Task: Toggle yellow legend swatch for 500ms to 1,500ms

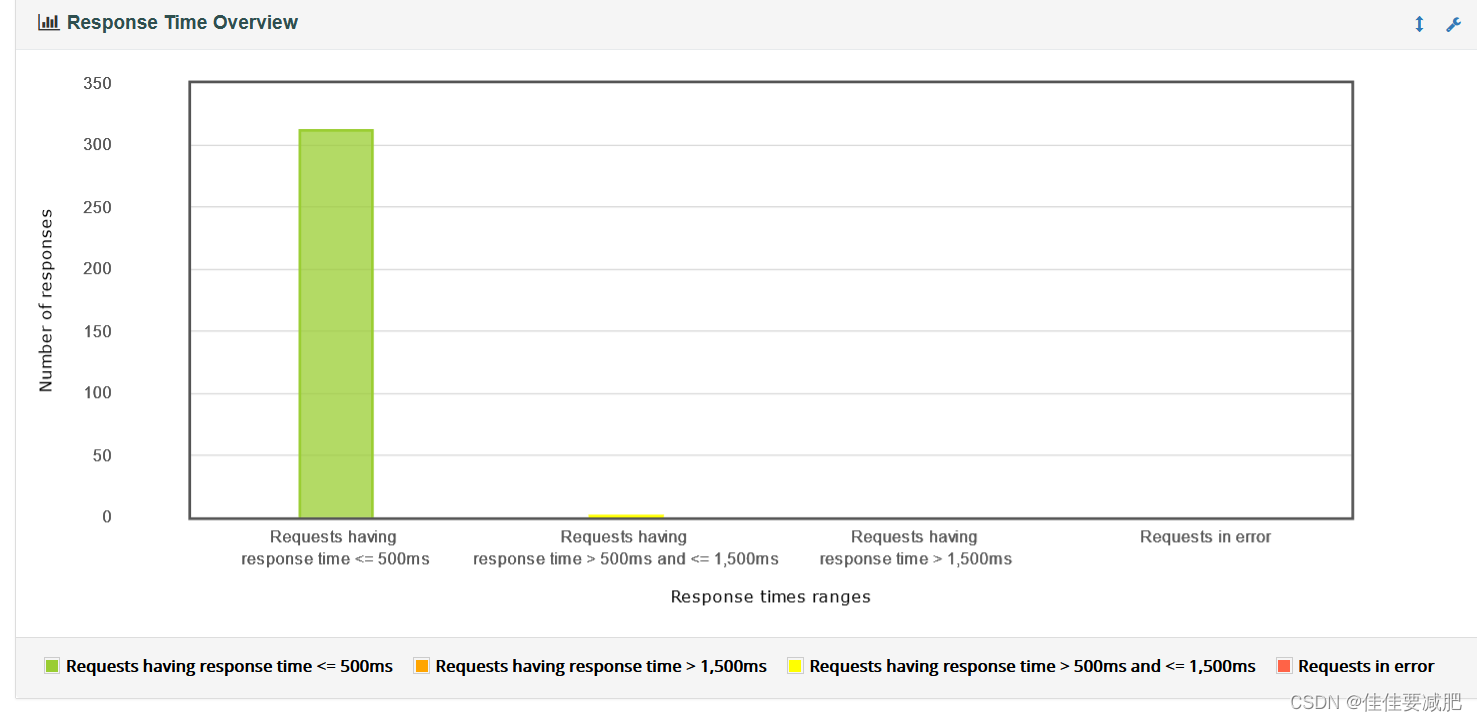Action: [795, 666]
